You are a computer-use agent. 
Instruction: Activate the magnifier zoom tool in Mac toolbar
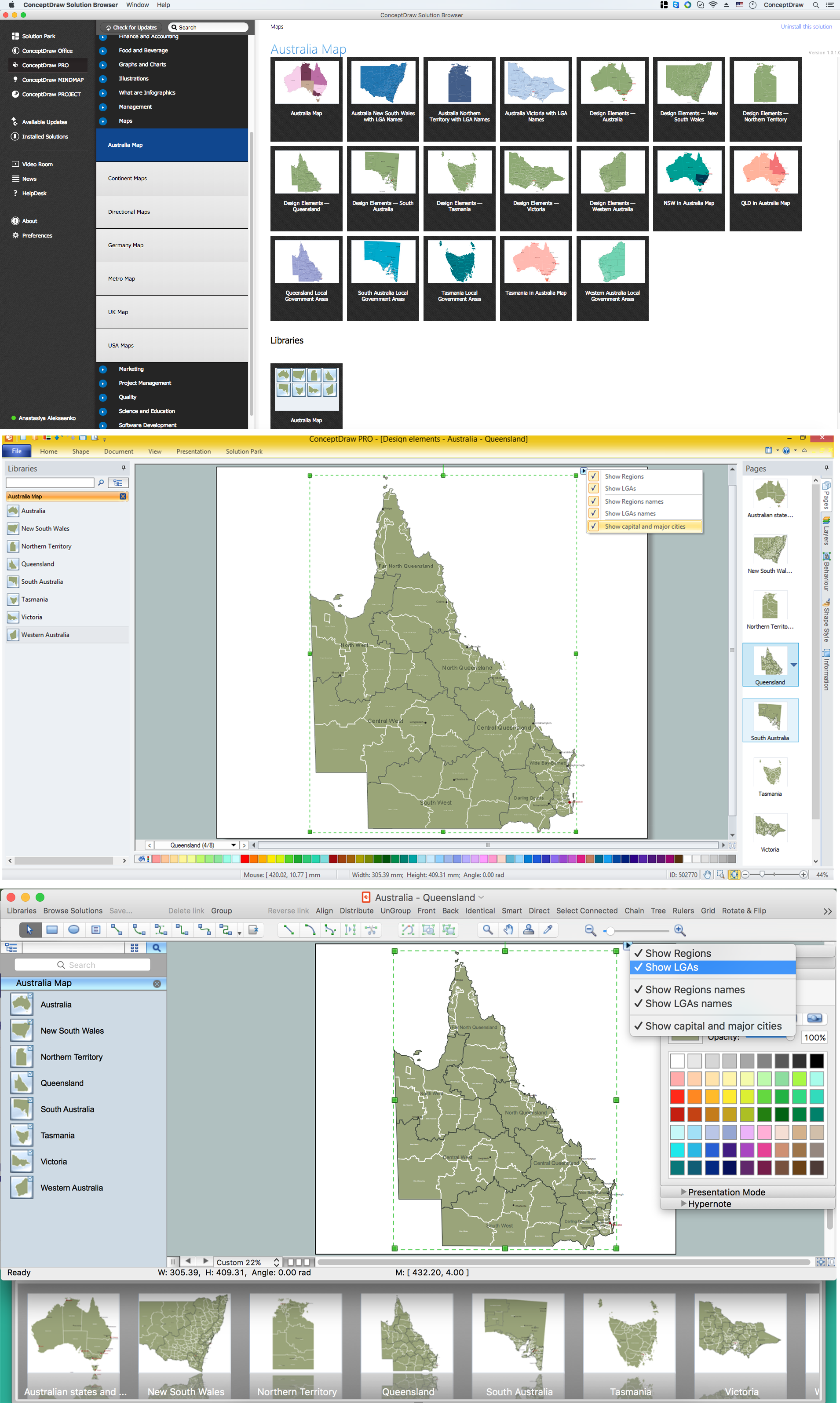click(x=487, y=929)
